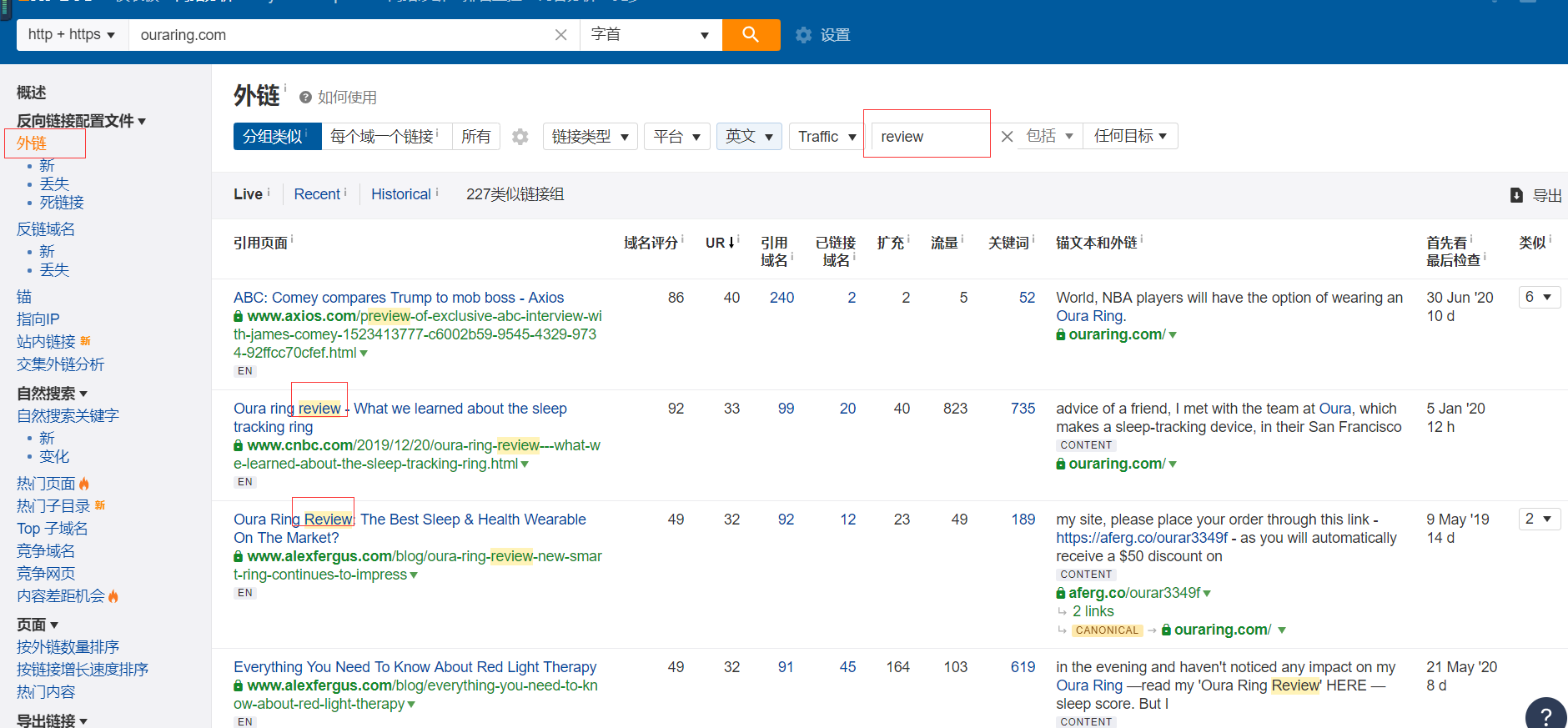Image resolution: width=1568 pixels, height=728 pixels.
Task: Expand the axios.com URL dropdown arrow
Action: [364, 354]
